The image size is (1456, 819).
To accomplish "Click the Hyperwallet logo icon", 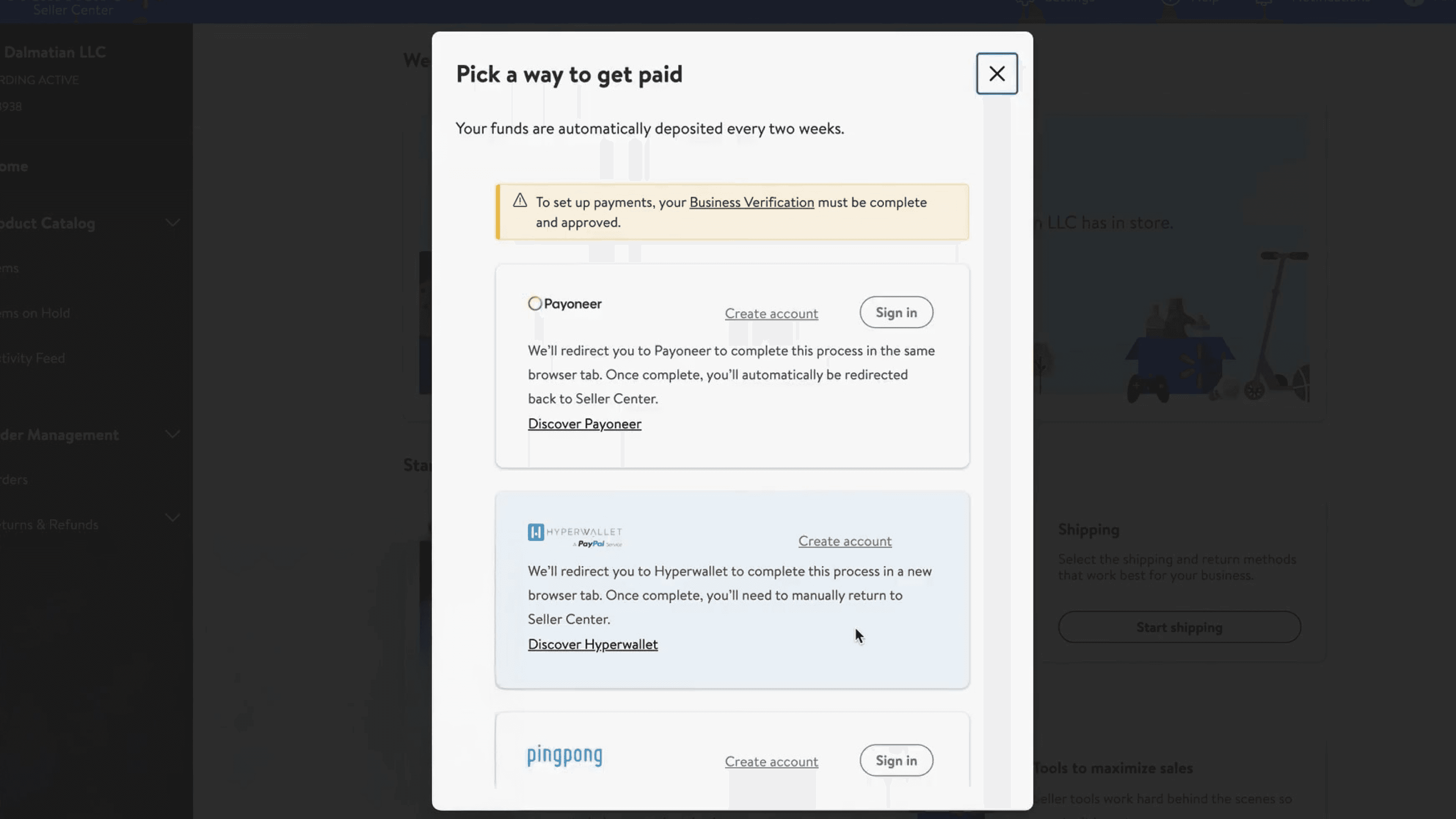I will [x=536, y=532].
